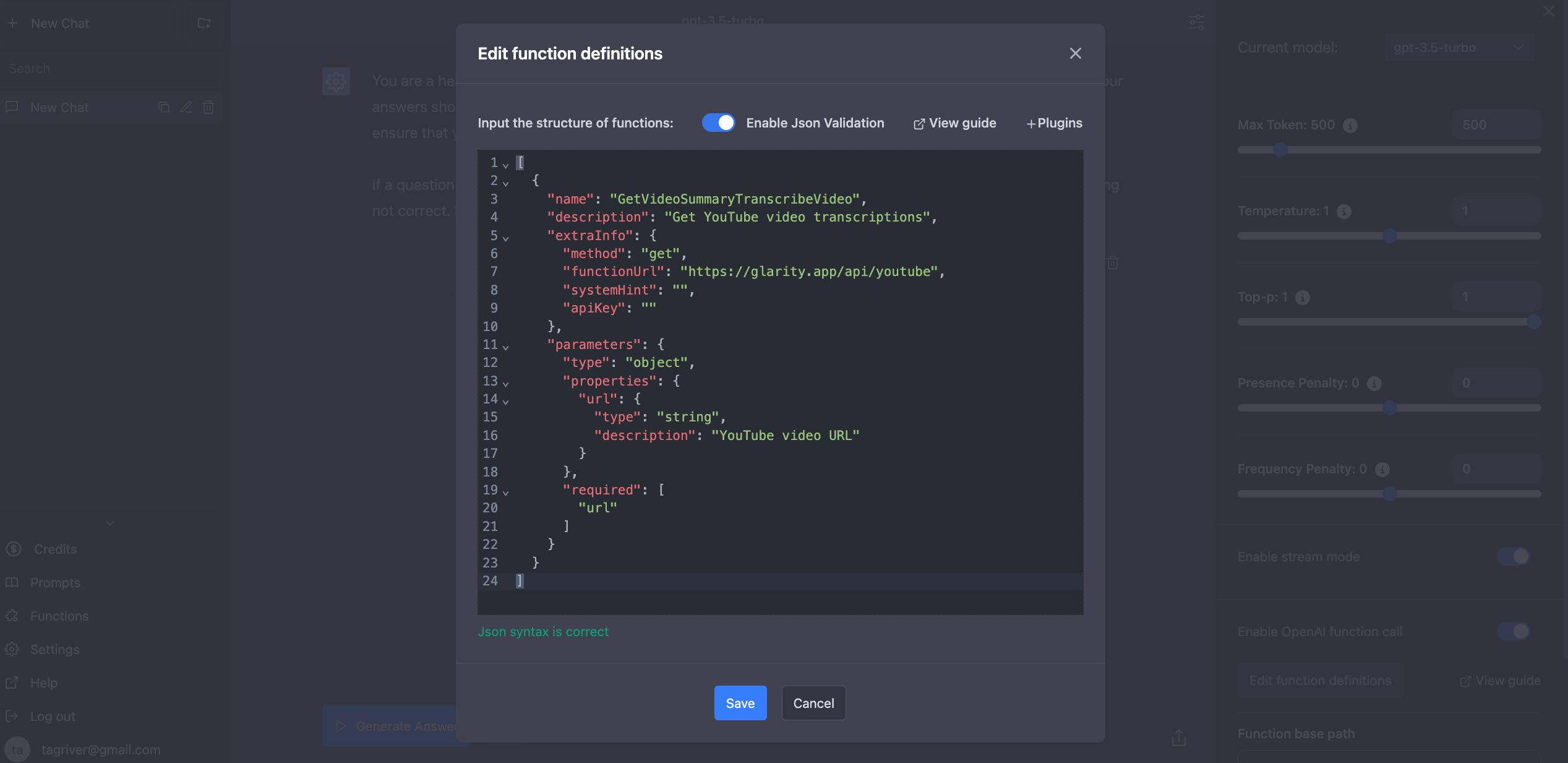1568x763 pixels.
Task: Open Functions in the sidebar menu
Action: (59, 616)
